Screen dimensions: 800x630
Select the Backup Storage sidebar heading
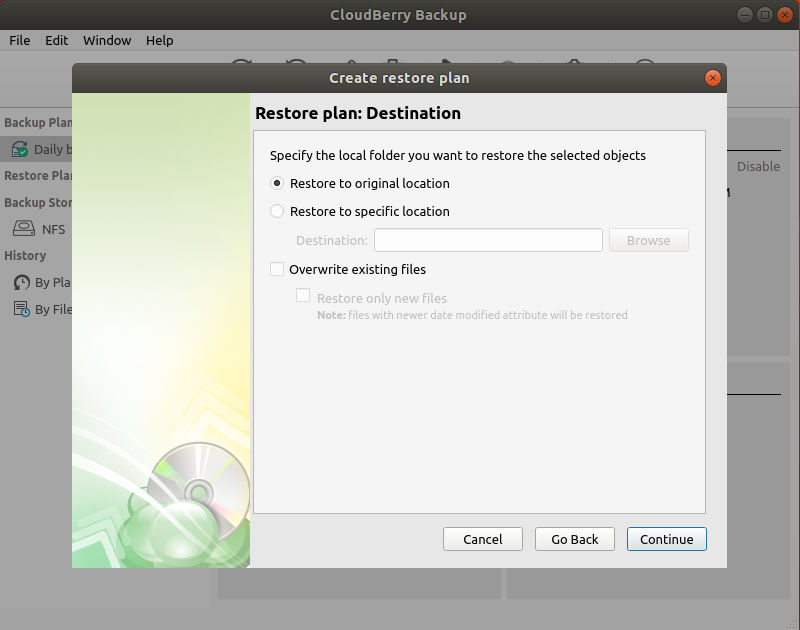(x=38, y=203)
